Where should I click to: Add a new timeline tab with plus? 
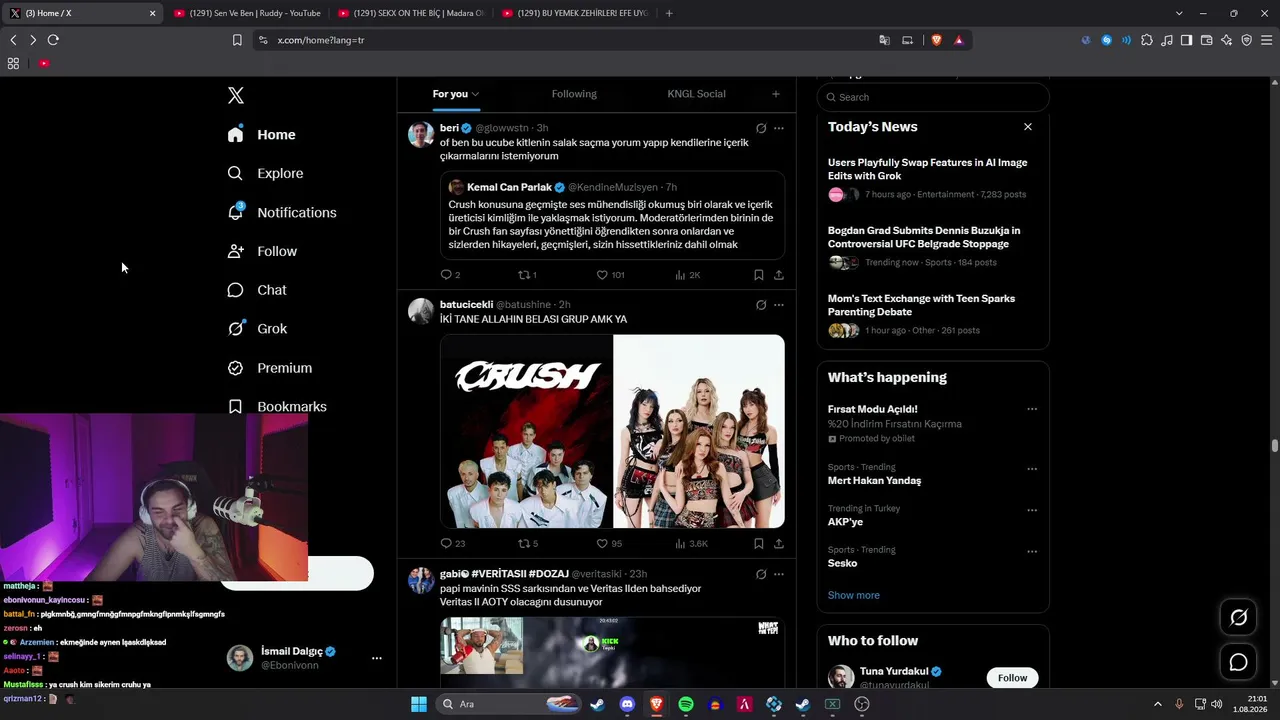click(776, 94)
